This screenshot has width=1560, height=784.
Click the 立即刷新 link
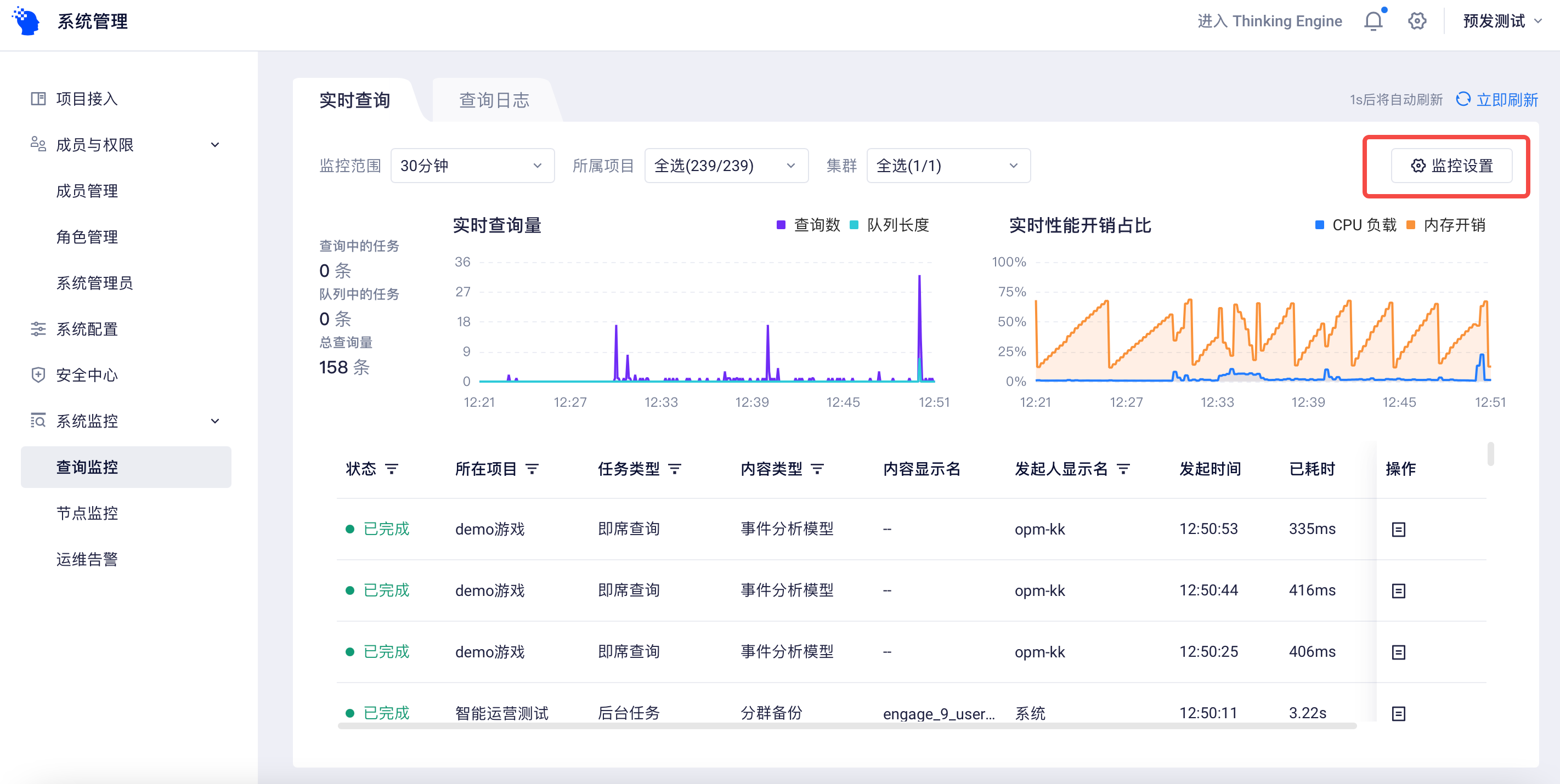click(x=1507, y=99)
